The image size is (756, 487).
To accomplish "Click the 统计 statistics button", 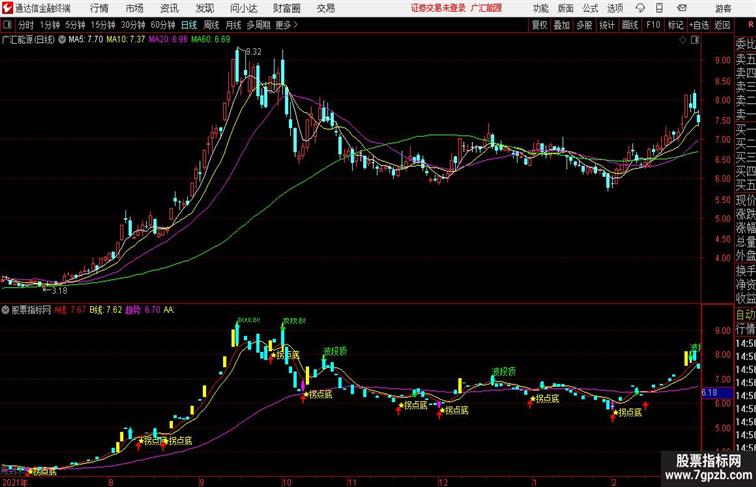I will click(x=607, y=25).
